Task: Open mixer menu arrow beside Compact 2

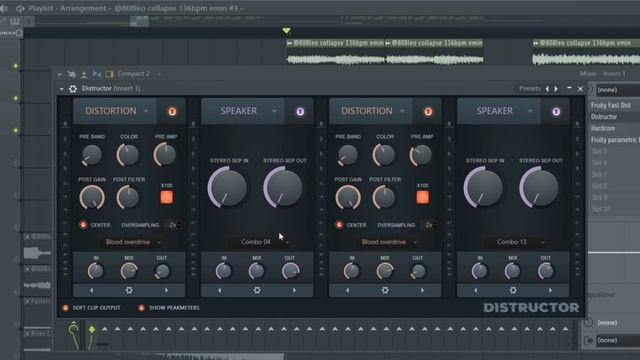Action: [x=60, y=74]
